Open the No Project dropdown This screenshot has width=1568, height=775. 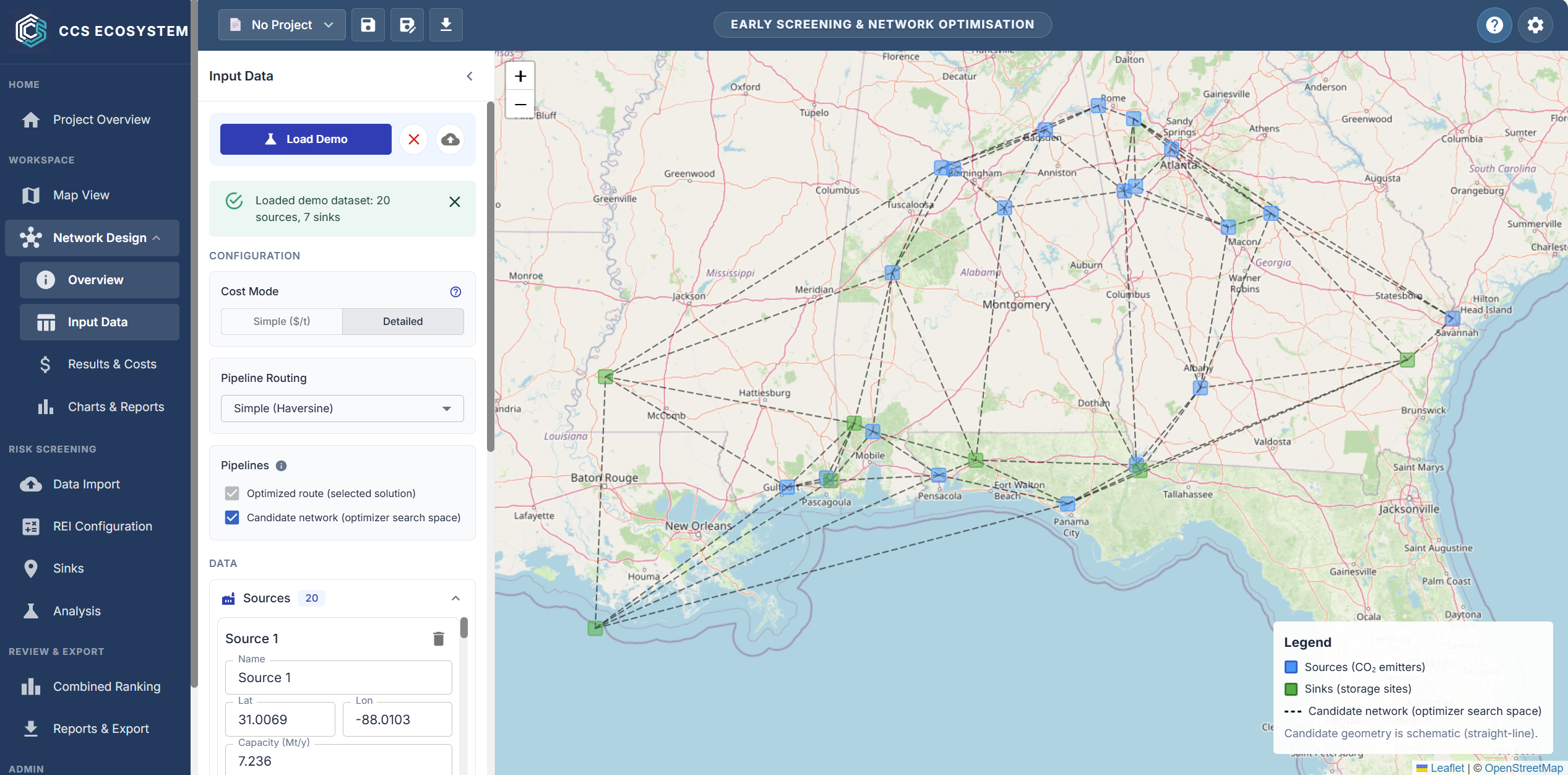pyautogui.click(x=282, y=25)
